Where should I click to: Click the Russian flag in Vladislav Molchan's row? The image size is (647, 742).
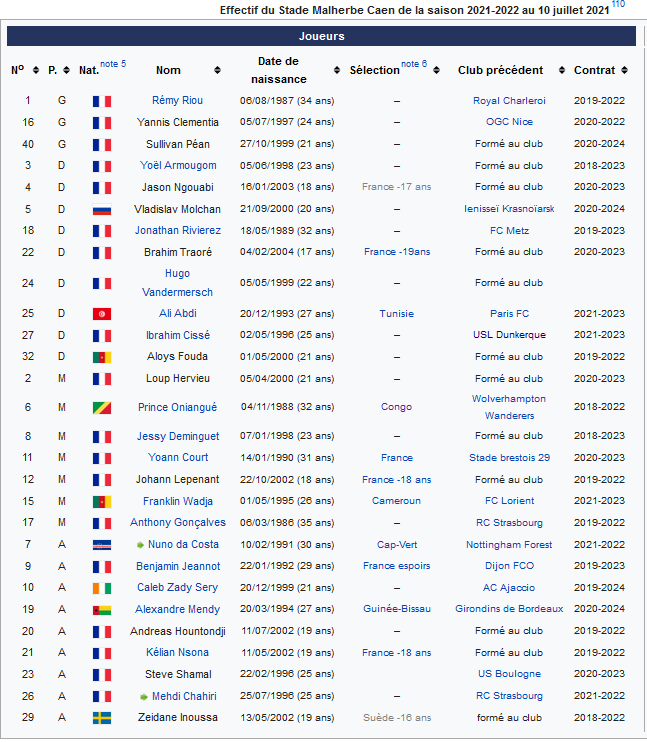pos(101,209)
